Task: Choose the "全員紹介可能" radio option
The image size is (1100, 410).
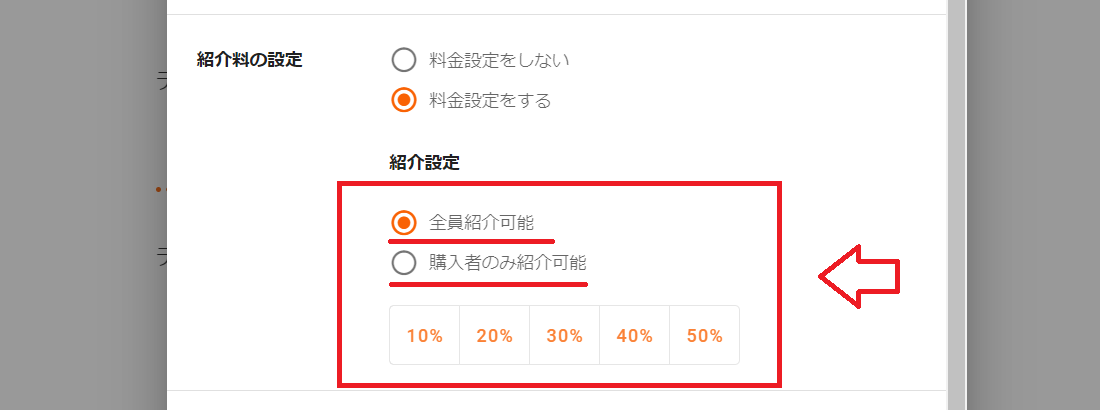Action: click(403, 222)
